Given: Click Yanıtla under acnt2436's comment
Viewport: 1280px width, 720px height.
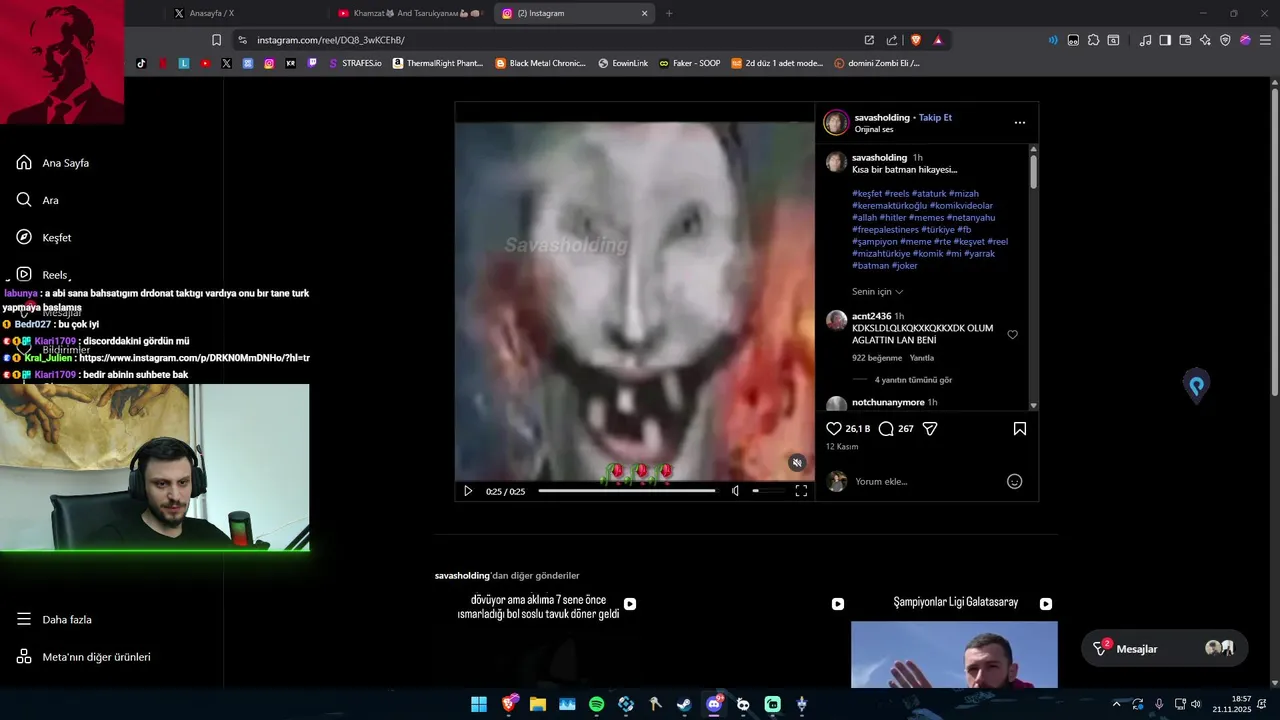Looking at the screenshot, I should (x=921, y=358).
